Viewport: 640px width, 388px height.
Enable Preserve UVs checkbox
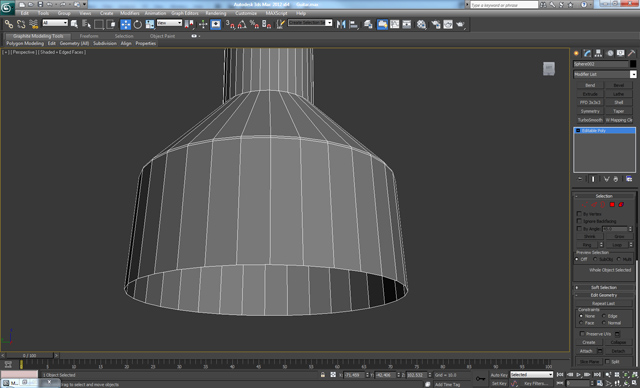pos(582,334)
